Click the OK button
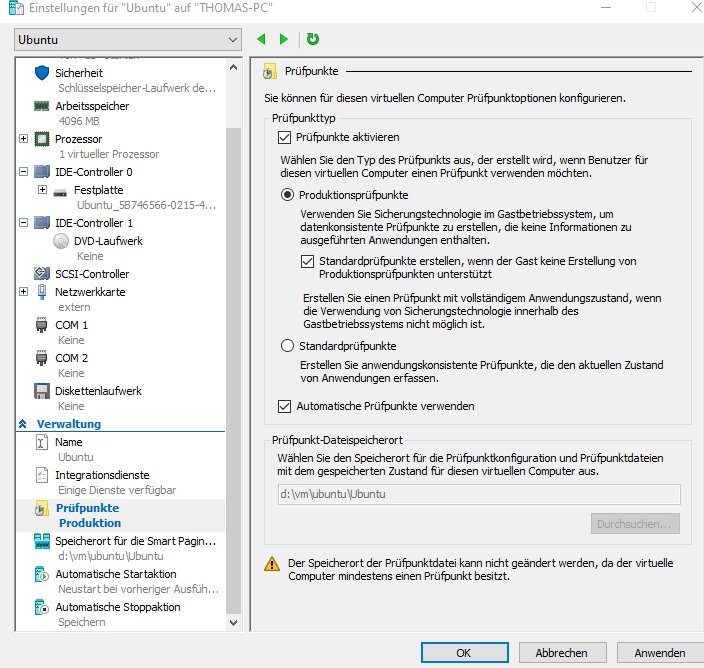704x668 pixels. tap(463, 652)
